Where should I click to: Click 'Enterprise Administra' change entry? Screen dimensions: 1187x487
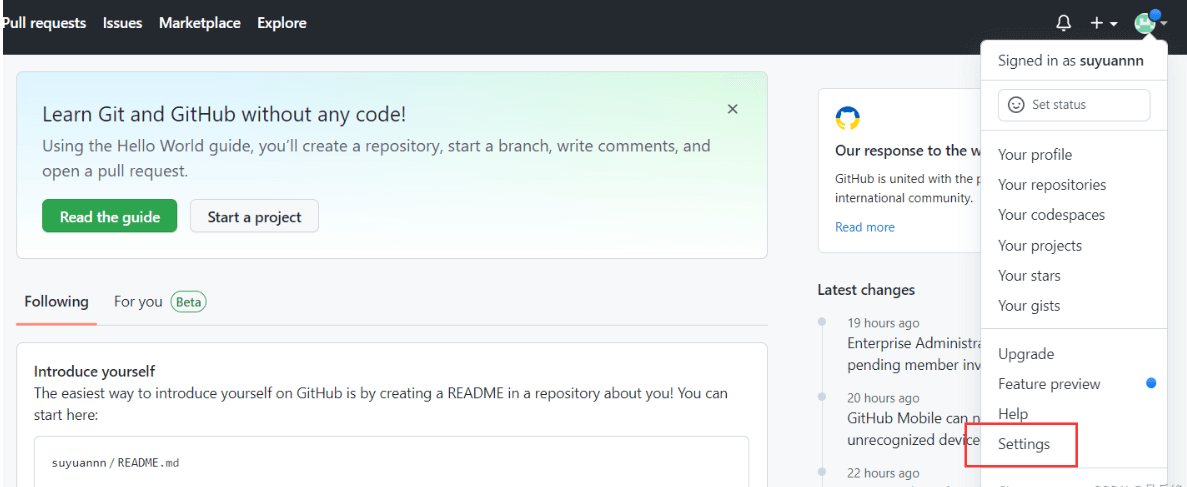914,354
